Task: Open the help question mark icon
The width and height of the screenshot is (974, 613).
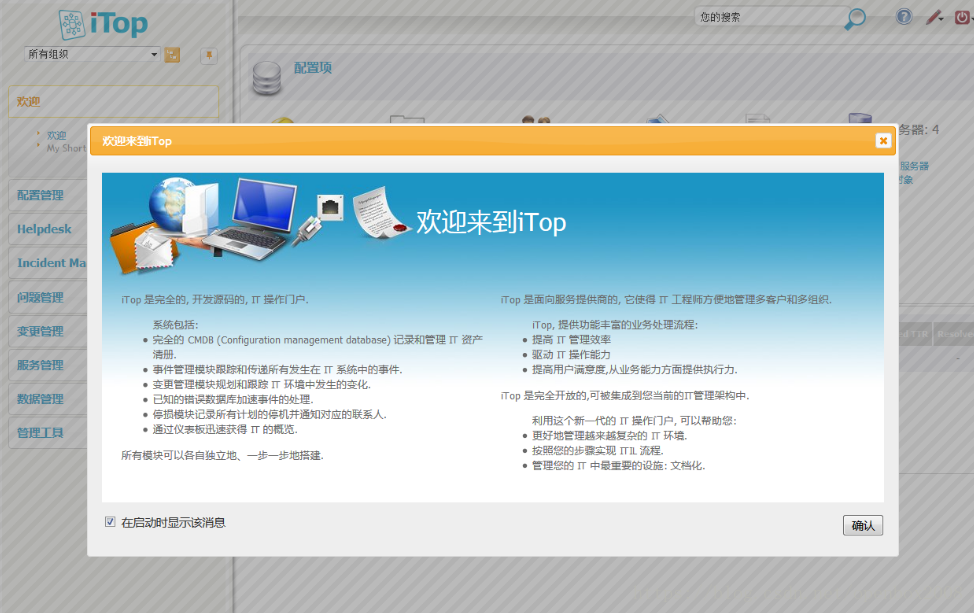Action: (904, 17)
